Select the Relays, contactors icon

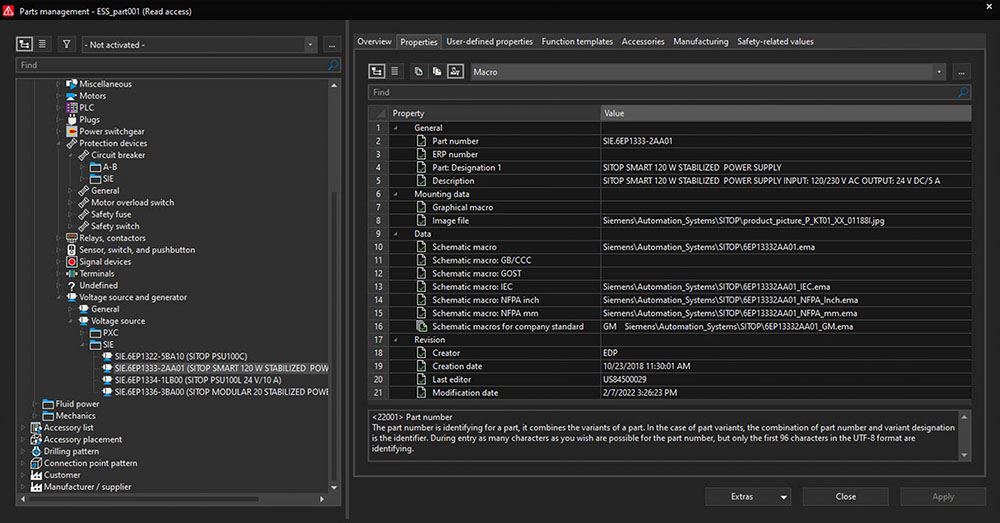coord(71,238)
